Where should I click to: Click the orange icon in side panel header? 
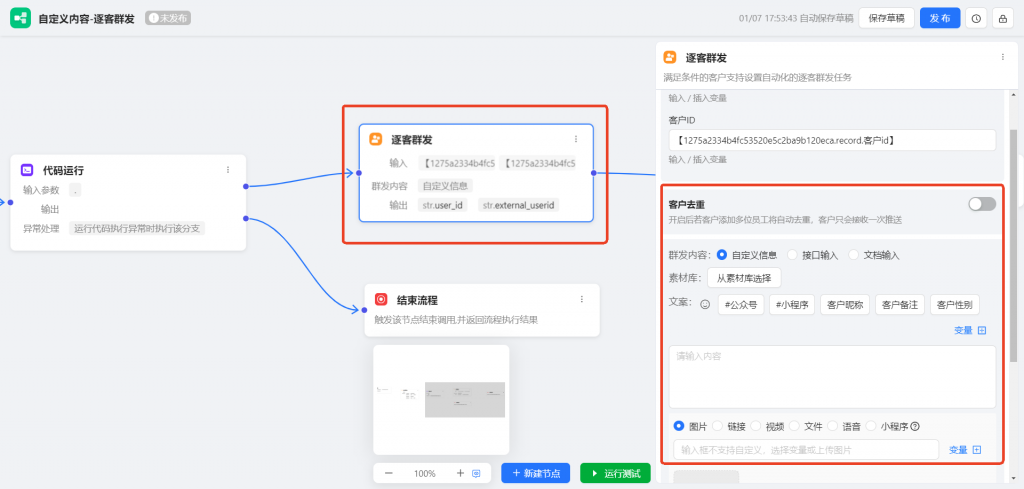click(670, 57)
